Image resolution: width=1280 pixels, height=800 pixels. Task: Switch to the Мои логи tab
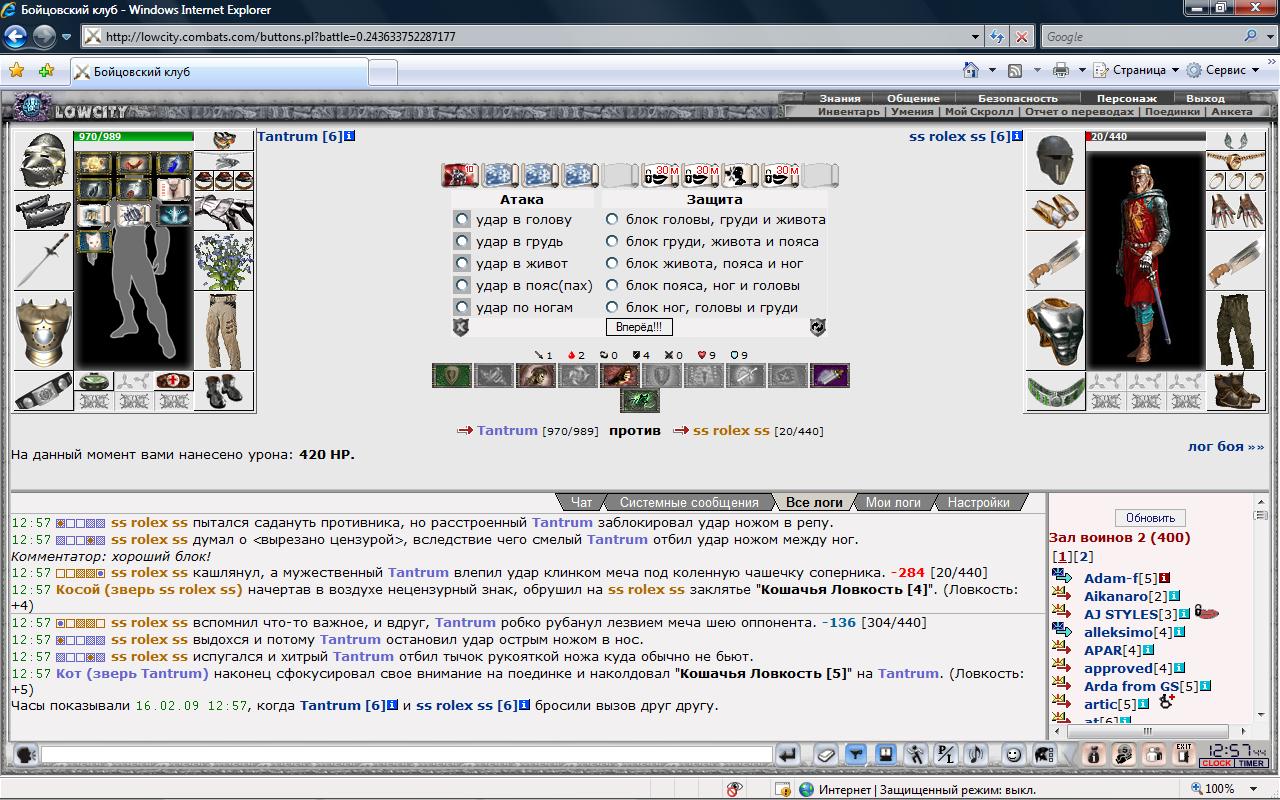pyautogui.click(x=892, y=502)
